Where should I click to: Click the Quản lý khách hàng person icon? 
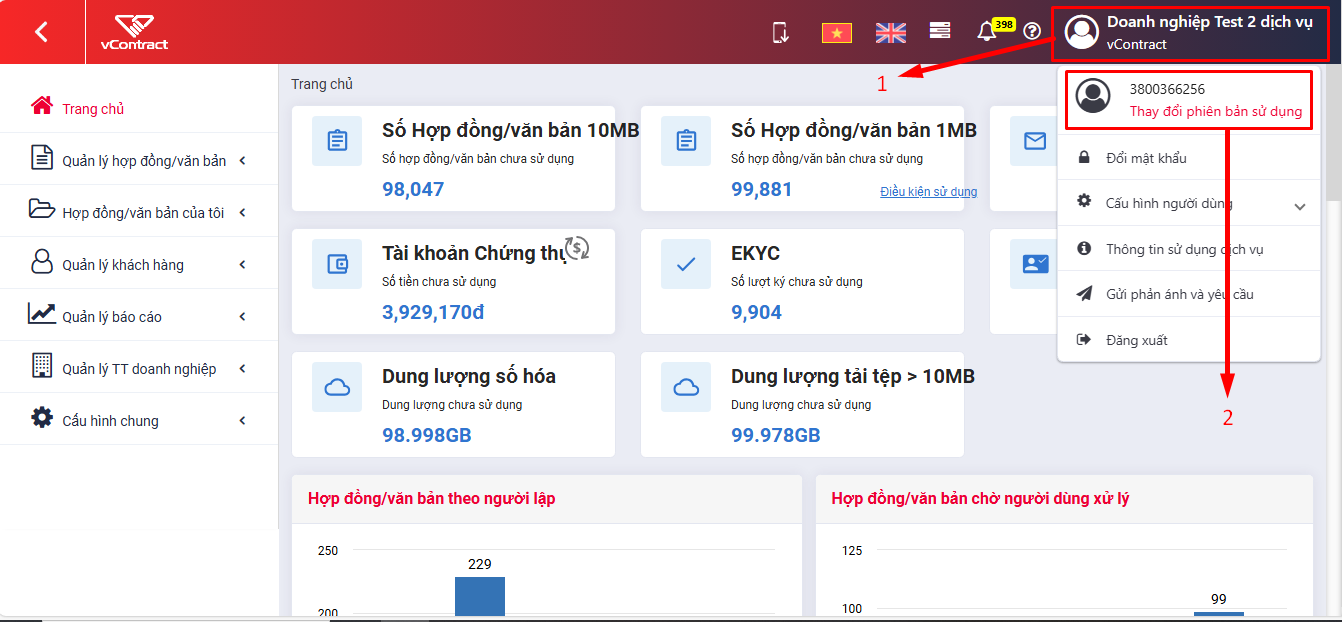pyautogui.click(x=41, y=262)
